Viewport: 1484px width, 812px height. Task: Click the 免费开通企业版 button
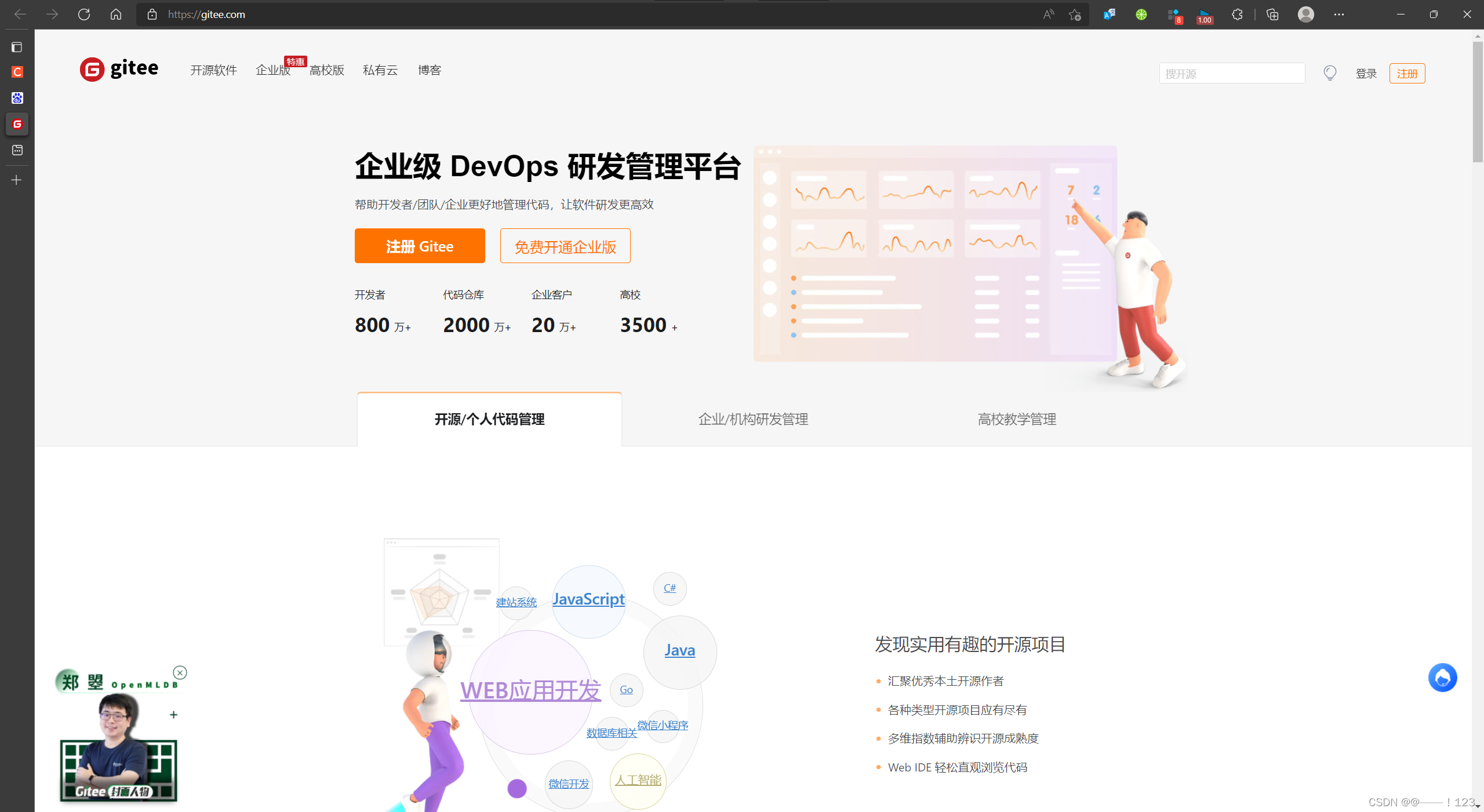coord(565,246)
